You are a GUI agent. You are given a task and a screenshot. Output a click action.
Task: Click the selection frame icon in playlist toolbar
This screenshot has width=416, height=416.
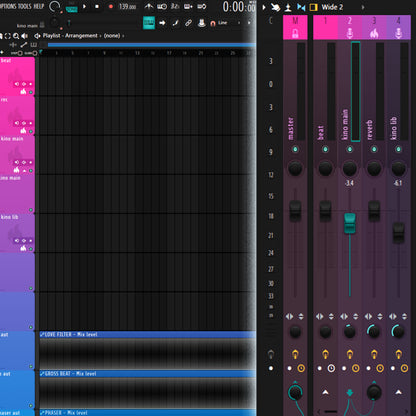click(x=7, y=36)
